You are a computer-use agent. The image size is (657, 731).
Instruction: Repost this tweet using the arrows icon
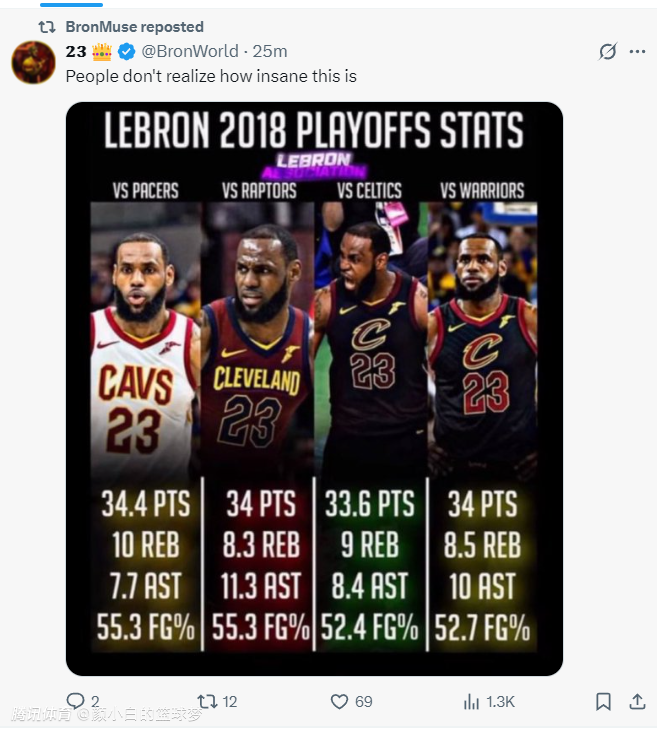[x=207, y=701]
